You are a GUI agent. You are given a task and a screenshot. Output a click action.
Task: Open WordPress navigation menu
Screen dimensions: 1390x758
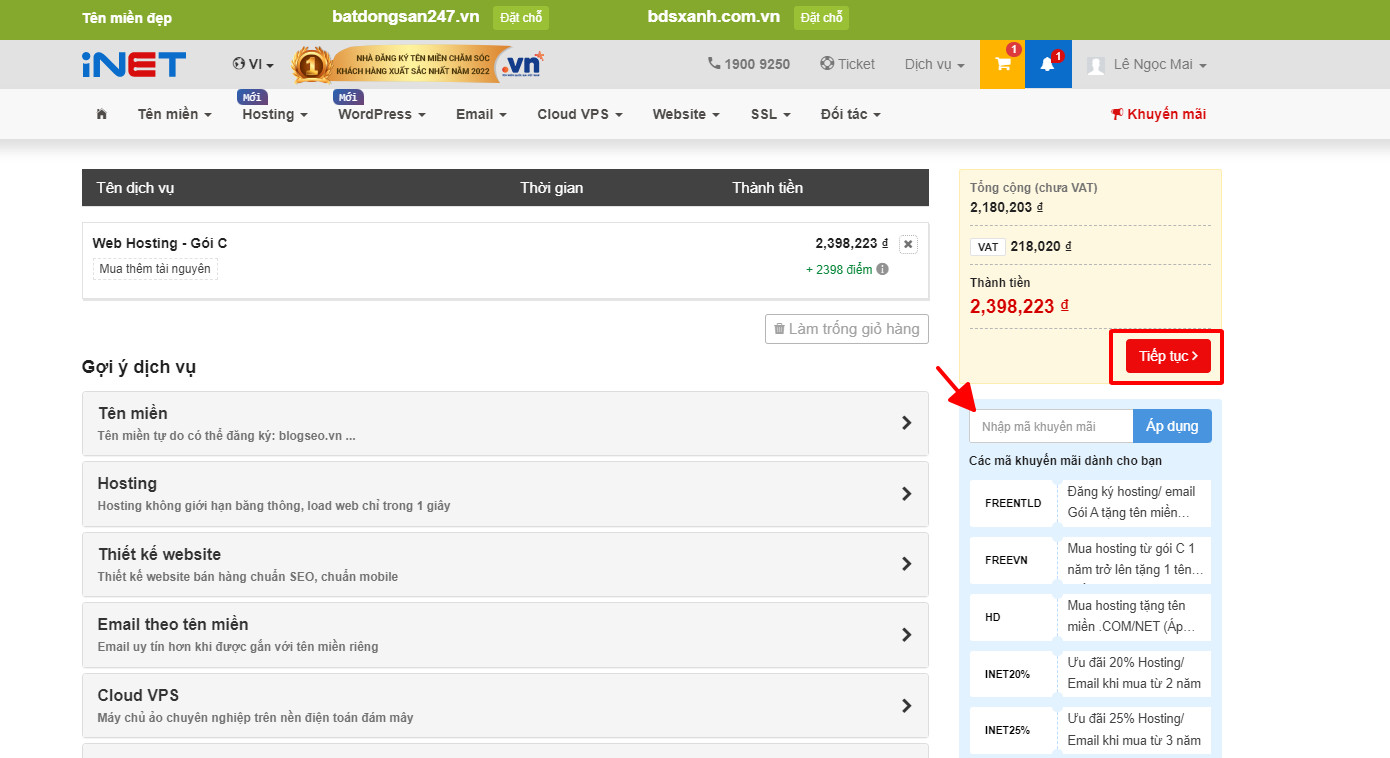(382, 114)
